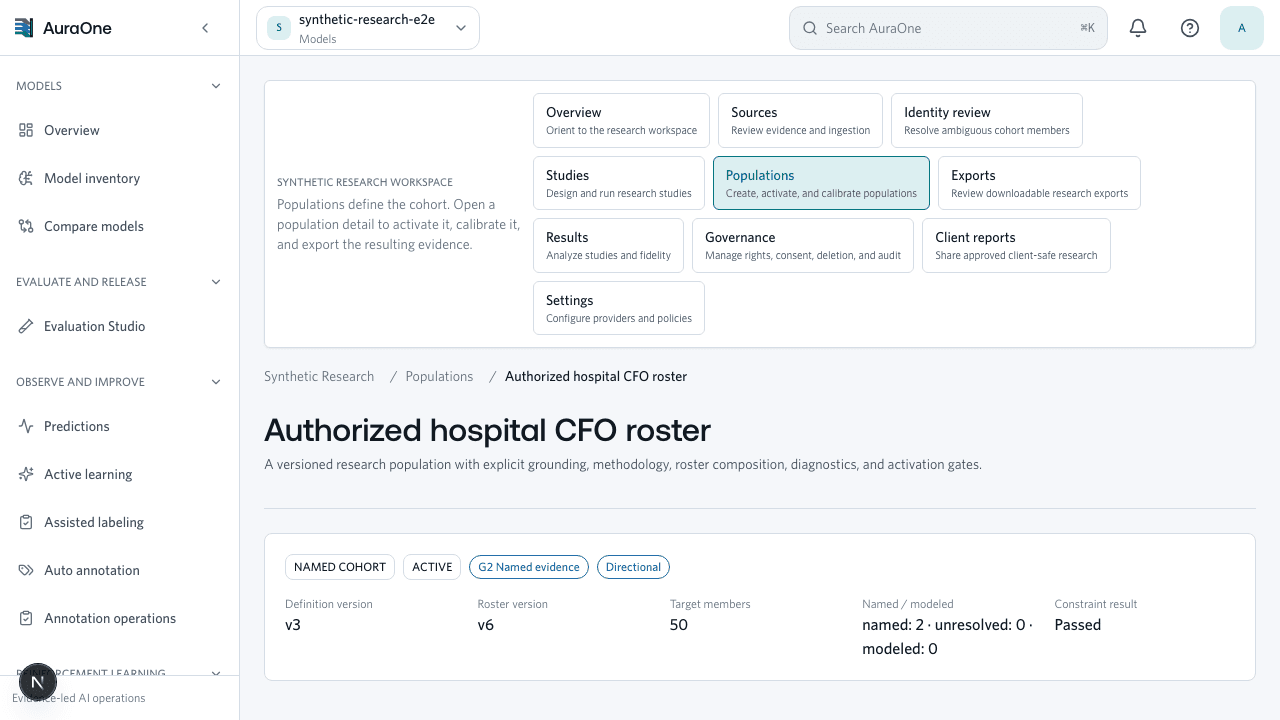Viewport: 1280px width, 720px height.
Task: Click the current breadcrumb Authorized hospital CFO roster
Action: [x=596, y=377]
